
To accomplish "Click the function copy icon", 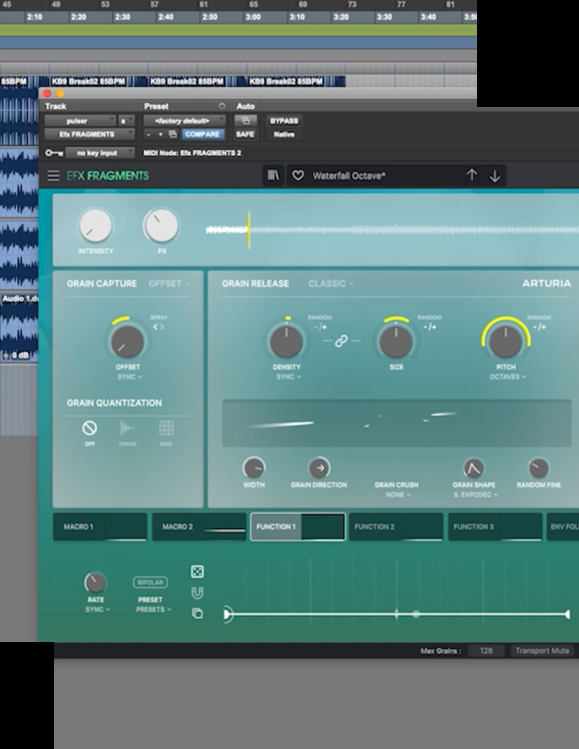I will (x=197, y=613).
